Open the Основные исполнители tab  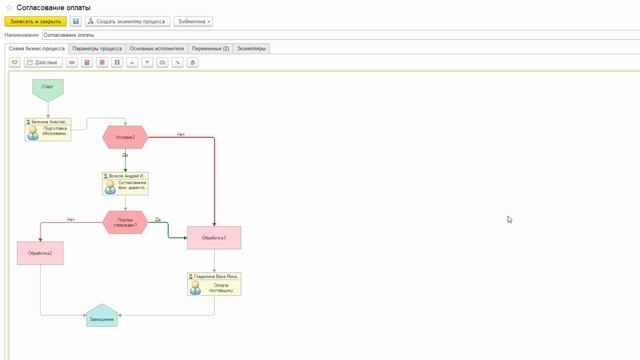(x=157, y=49)
